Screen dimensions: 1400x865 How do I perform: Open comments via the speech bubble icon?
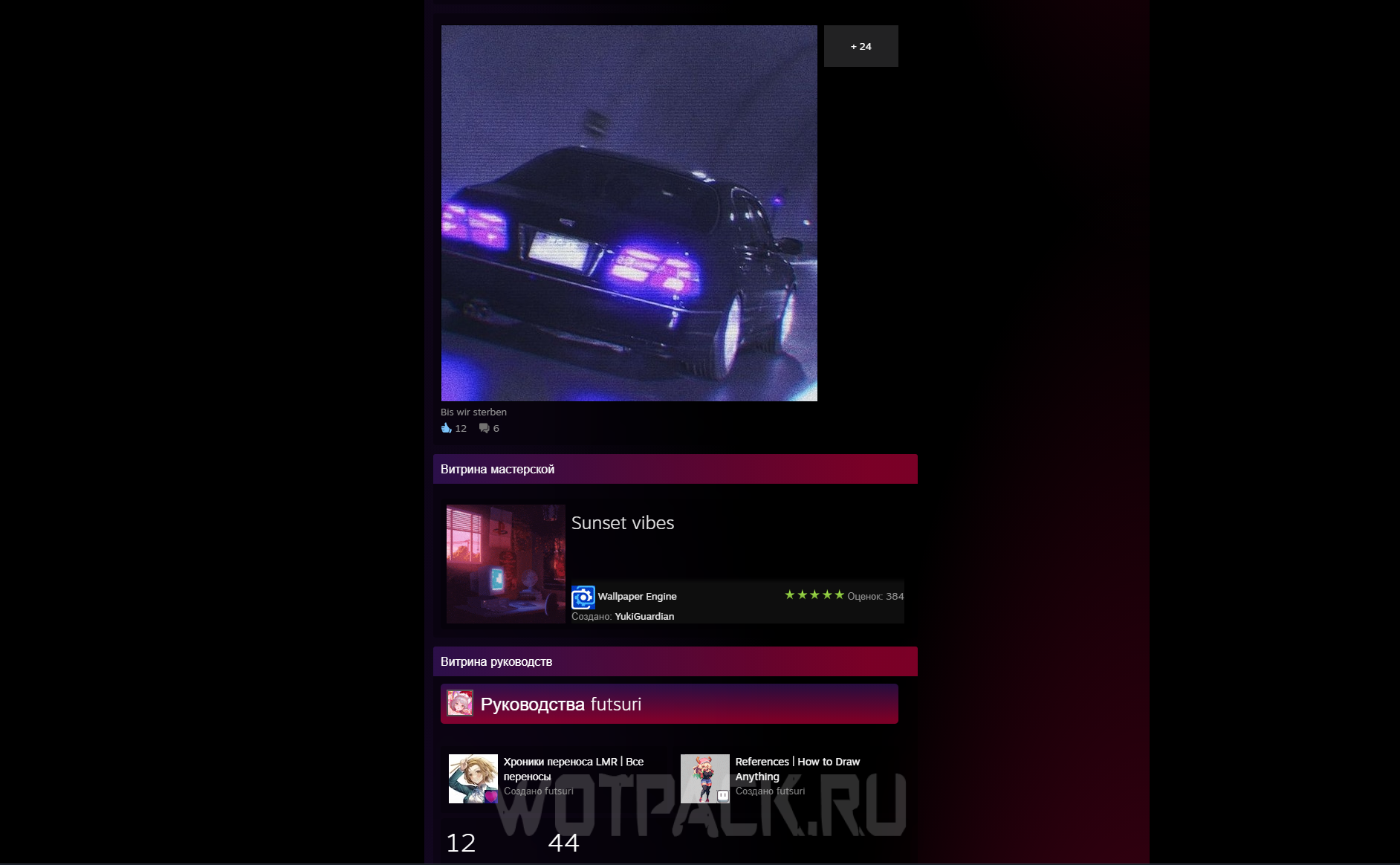pos(484,428)
